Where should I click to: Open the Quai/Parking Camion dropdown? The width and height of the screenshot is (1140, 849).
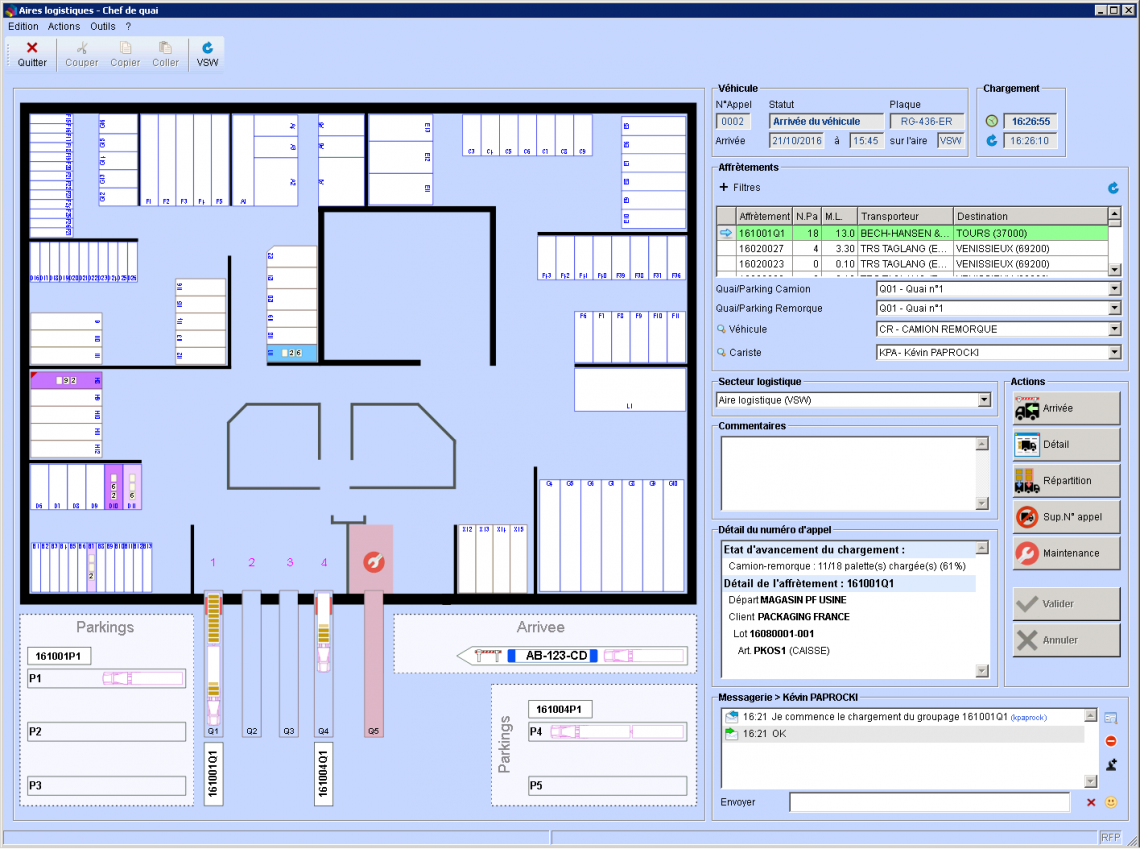(1114, 288)
